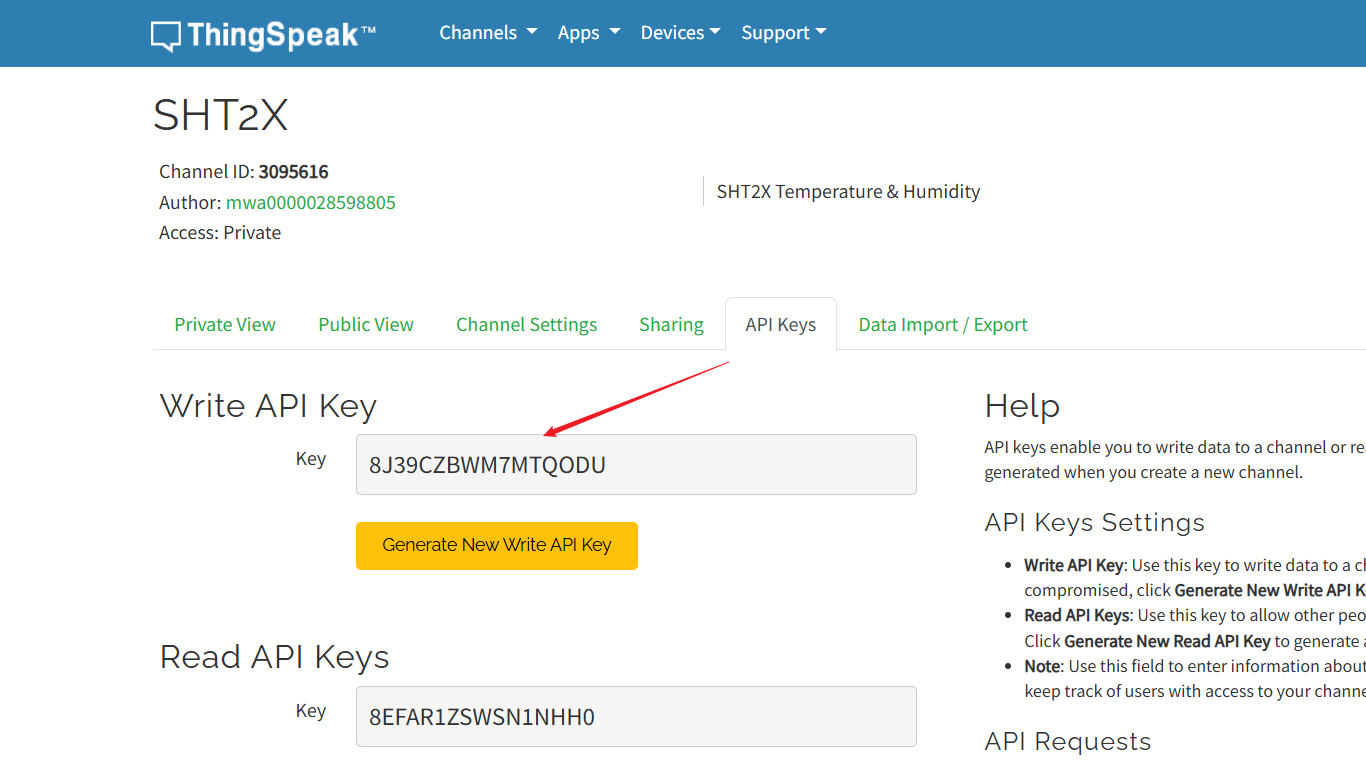Click Generate New Write API Key button

497,546
